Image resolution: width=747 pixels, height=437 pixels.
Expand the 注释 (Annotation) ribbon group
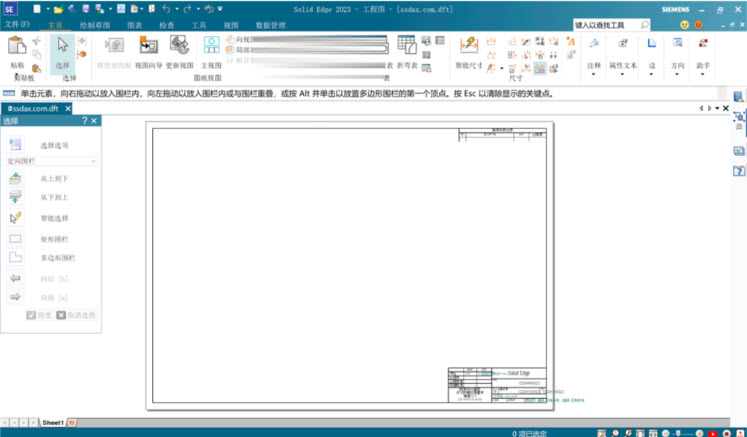[x=594, y=52]
